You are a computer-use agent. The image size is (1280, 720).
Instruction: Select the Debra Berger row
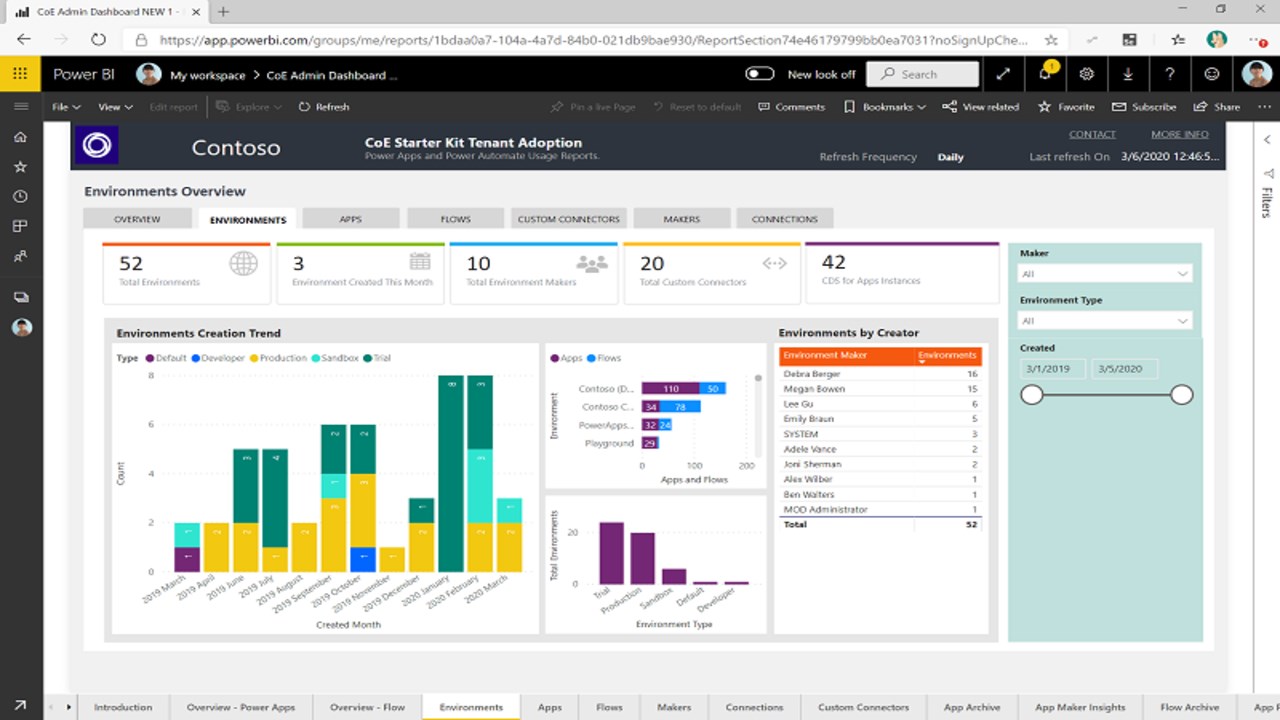click(x=880, y=374)
